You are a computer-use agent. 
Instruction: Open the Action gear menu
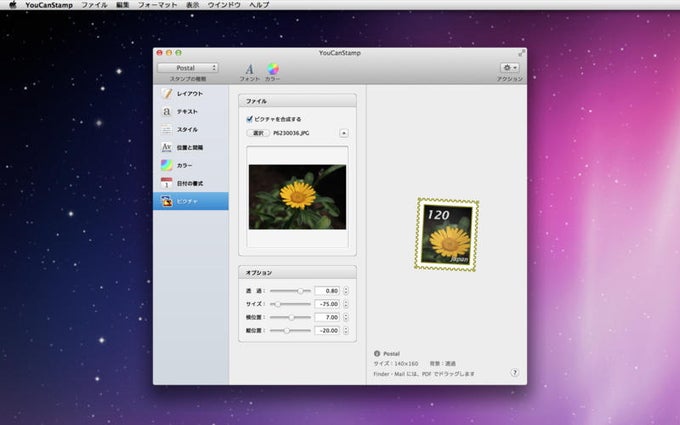pyautogui.click(x=510, y=68)
